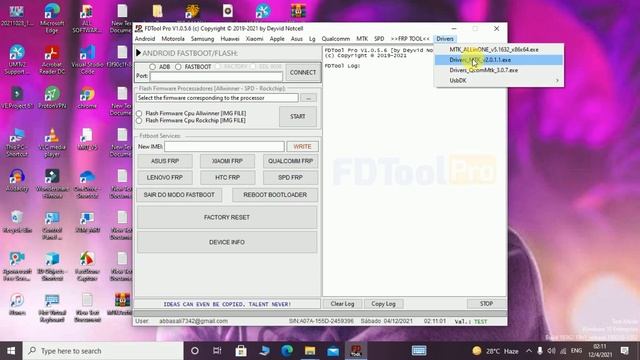
Task: Open the OneDrive shortcut on the desktop
Action: point(87,184)
